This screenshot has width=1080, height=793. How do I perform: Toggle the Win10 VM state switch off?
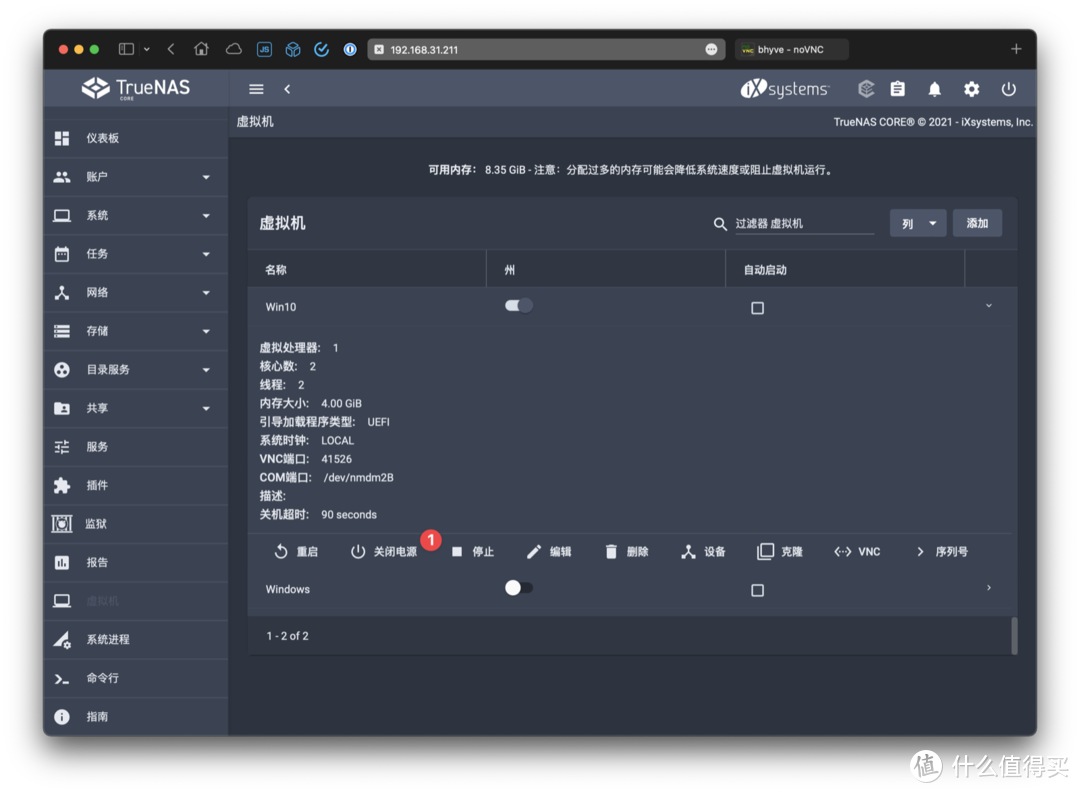[519, 306]
